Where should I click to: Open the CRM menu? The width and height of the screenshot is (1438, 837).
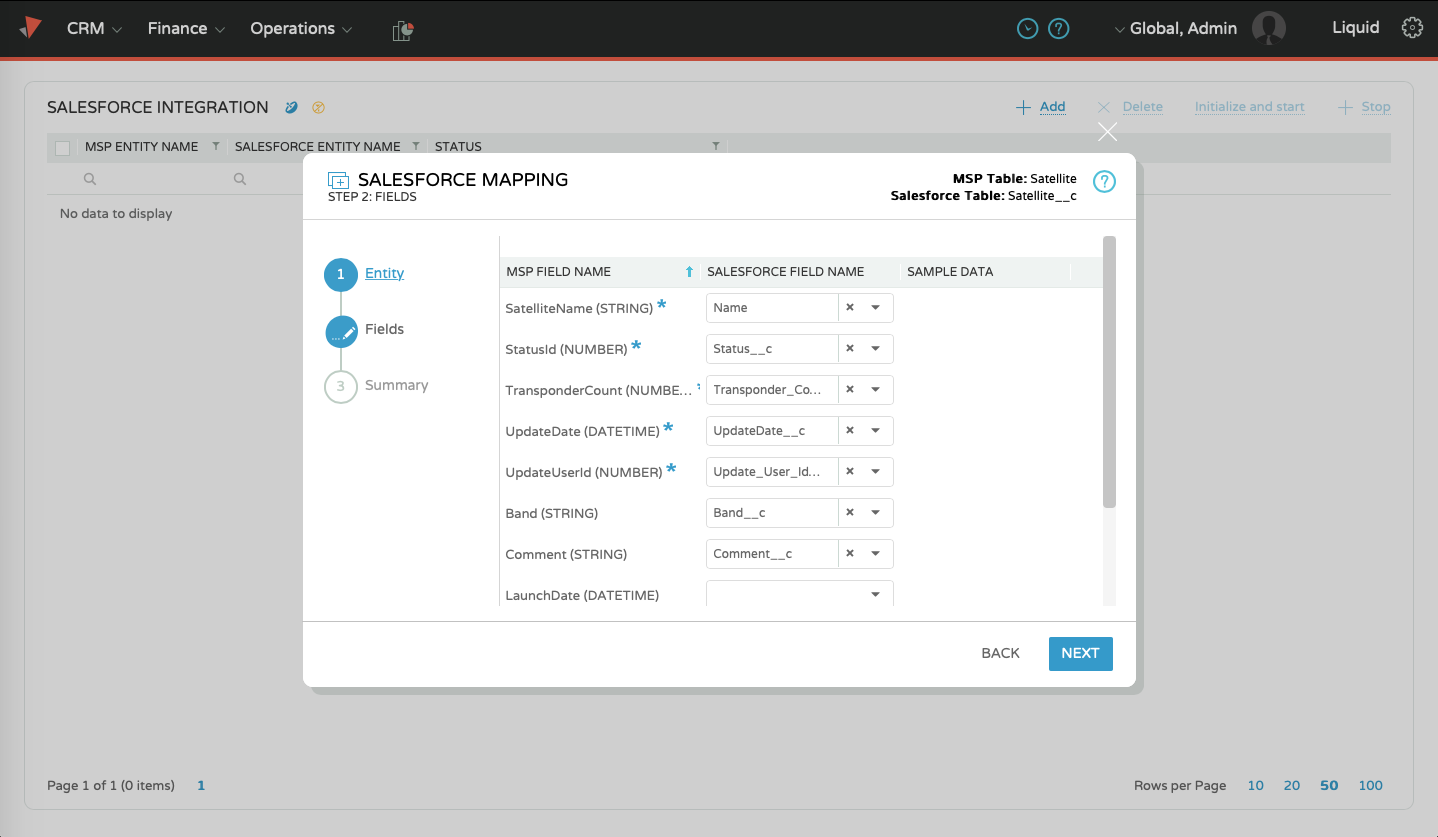pos(94,29)
